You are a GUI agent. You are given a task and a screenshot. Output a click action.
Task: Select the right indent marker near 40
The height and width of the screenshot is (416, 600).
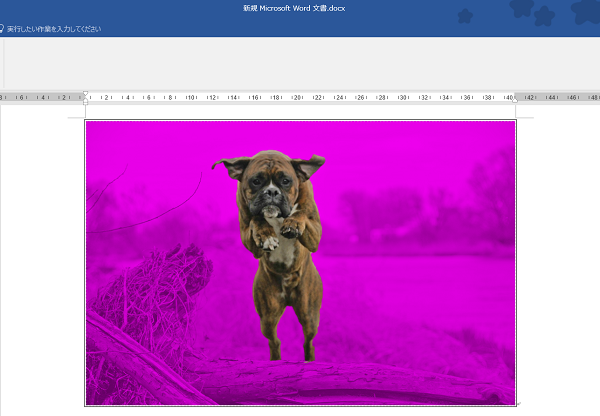(515, 100)
